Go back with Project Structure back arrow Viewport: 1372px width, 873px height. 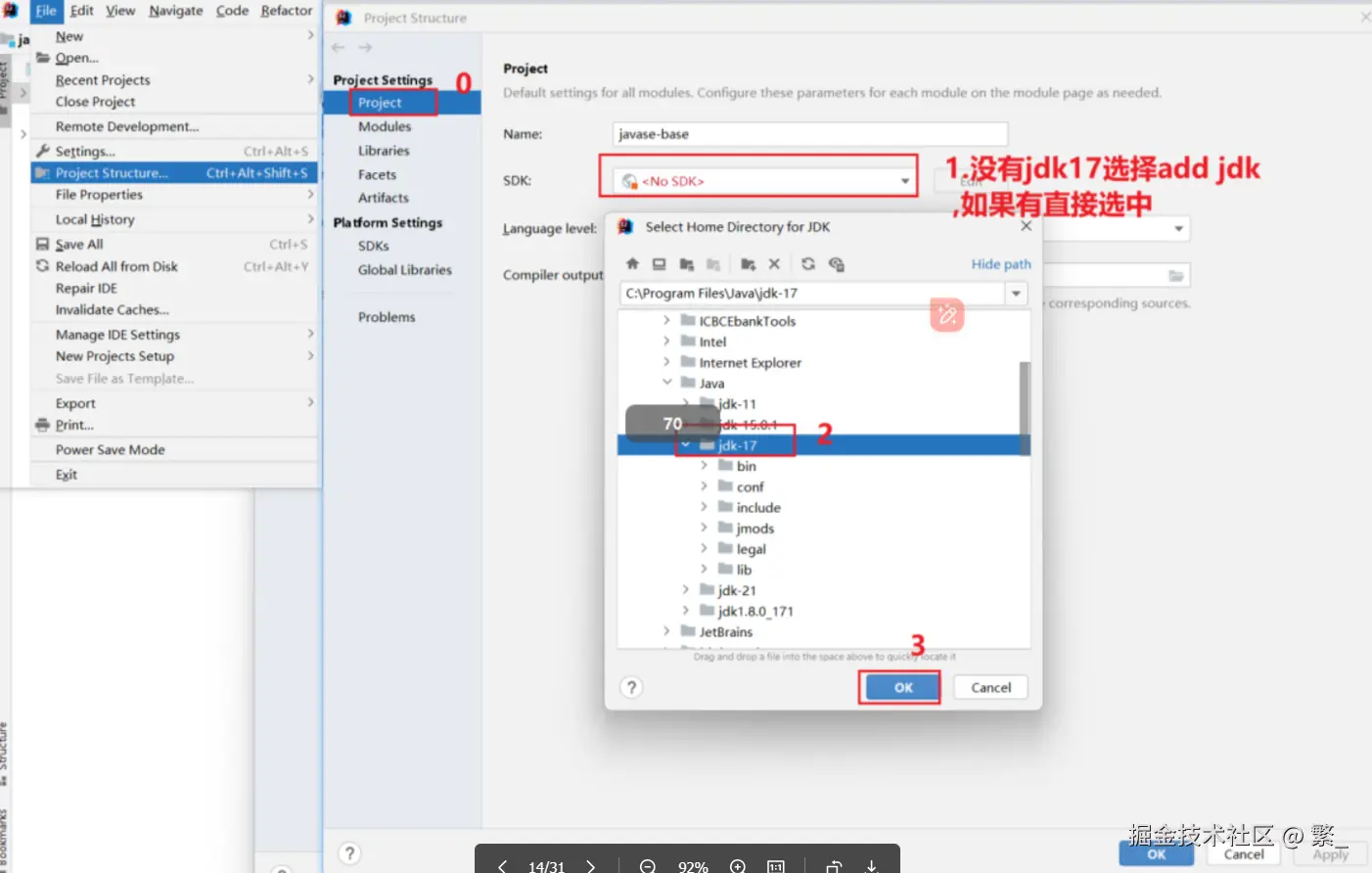pyautogui.click(x=338, y=47)
